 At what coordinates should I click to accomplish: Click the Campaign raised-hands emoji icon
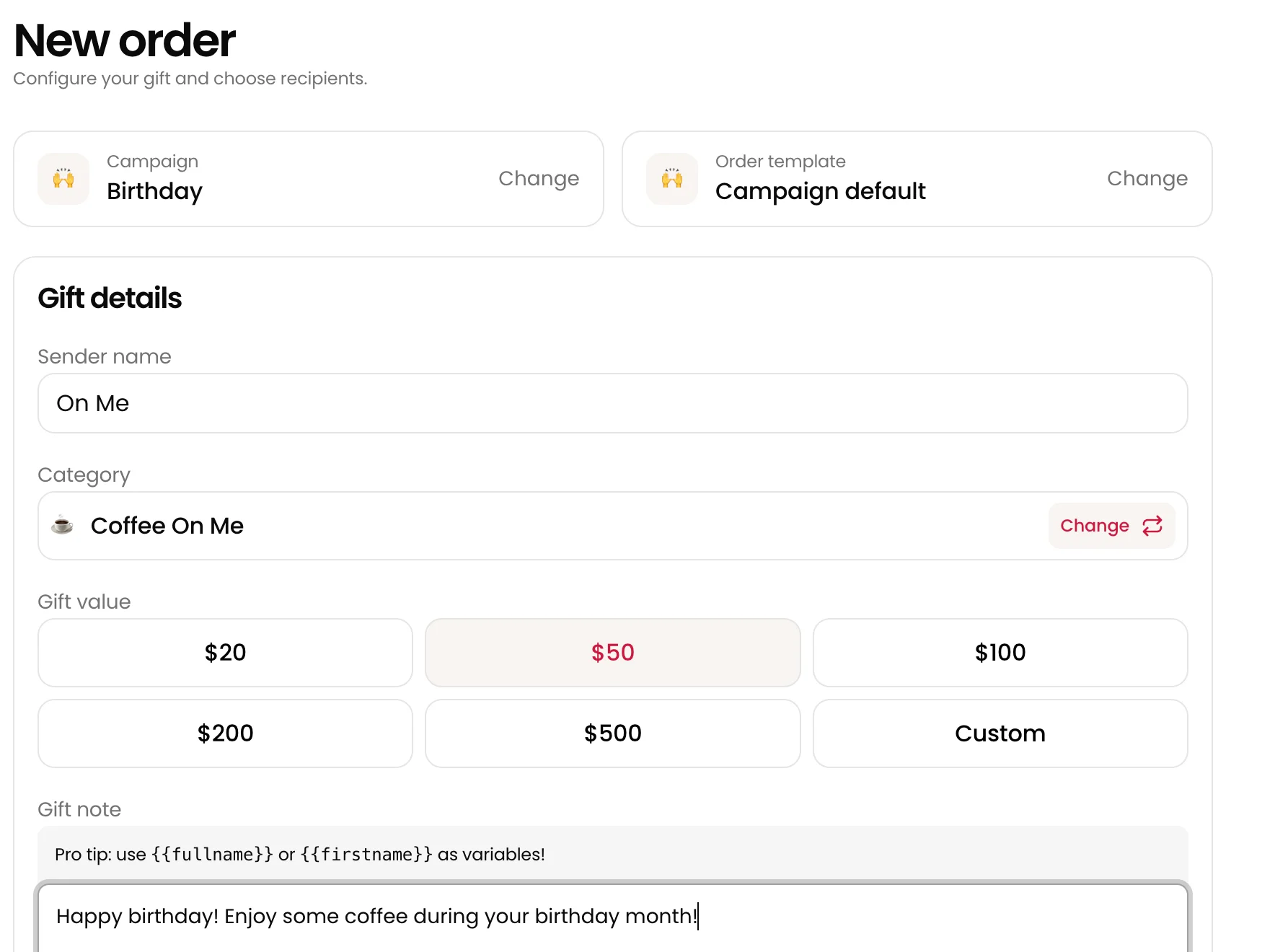(x=63, y=178)
